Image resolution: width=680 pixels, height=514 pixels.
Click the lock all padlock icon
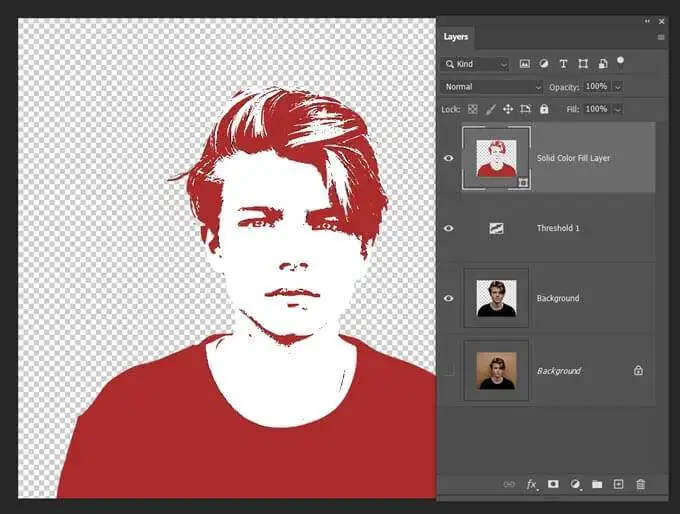pos(544,109)
